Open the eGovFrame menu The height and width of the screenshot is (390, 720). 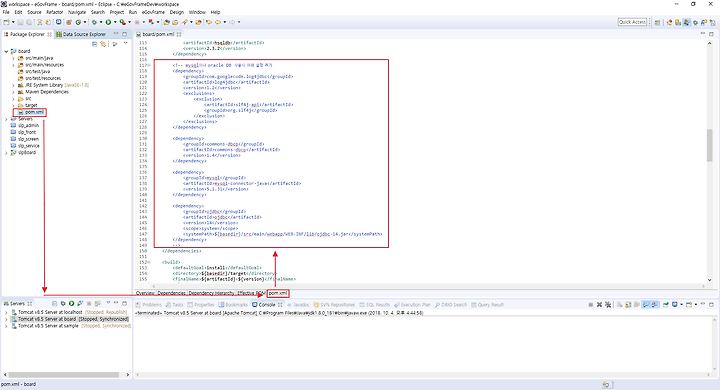point(153,12)
